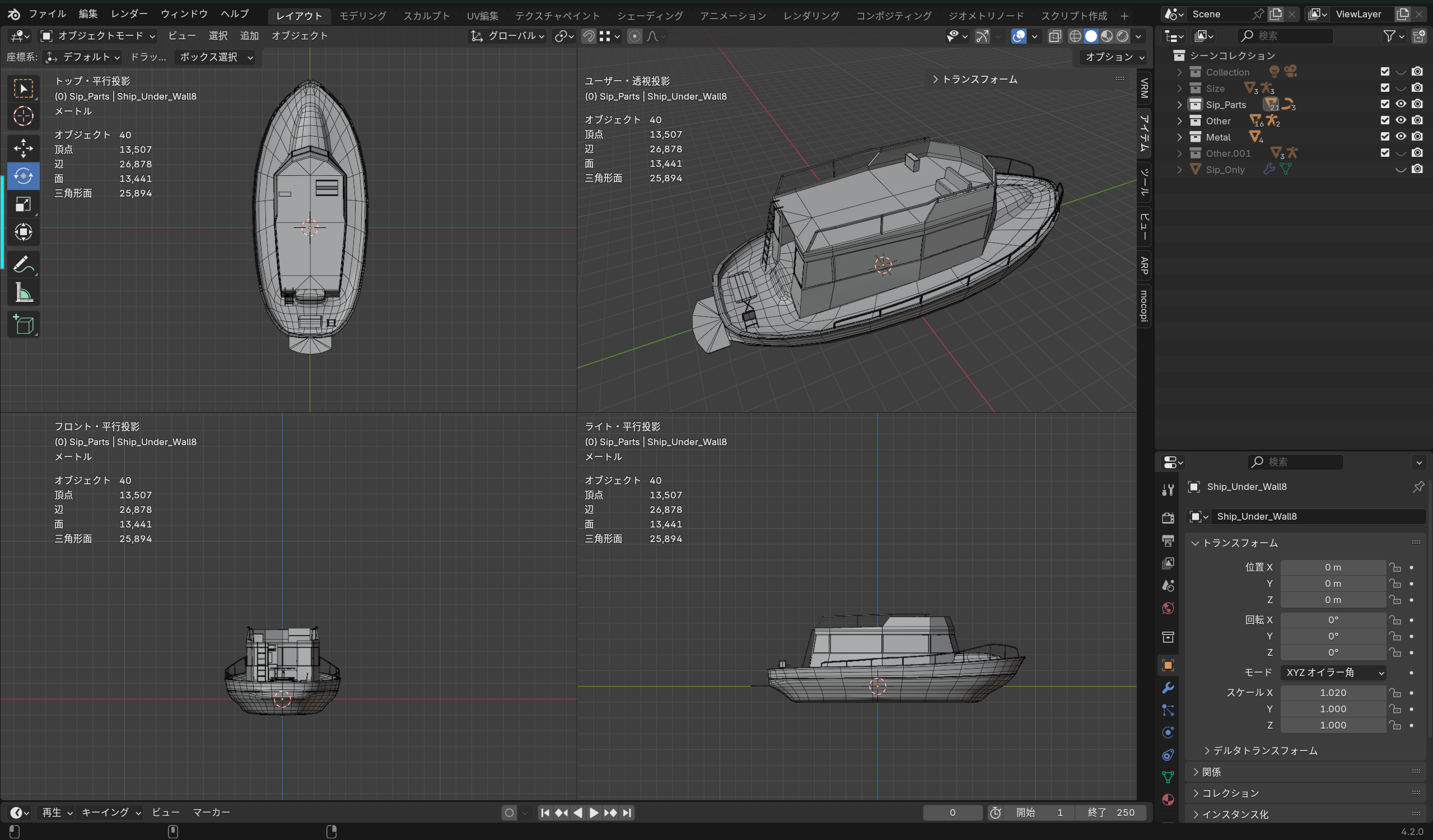Click the 3D Cursor tool

tap(24, 116)
